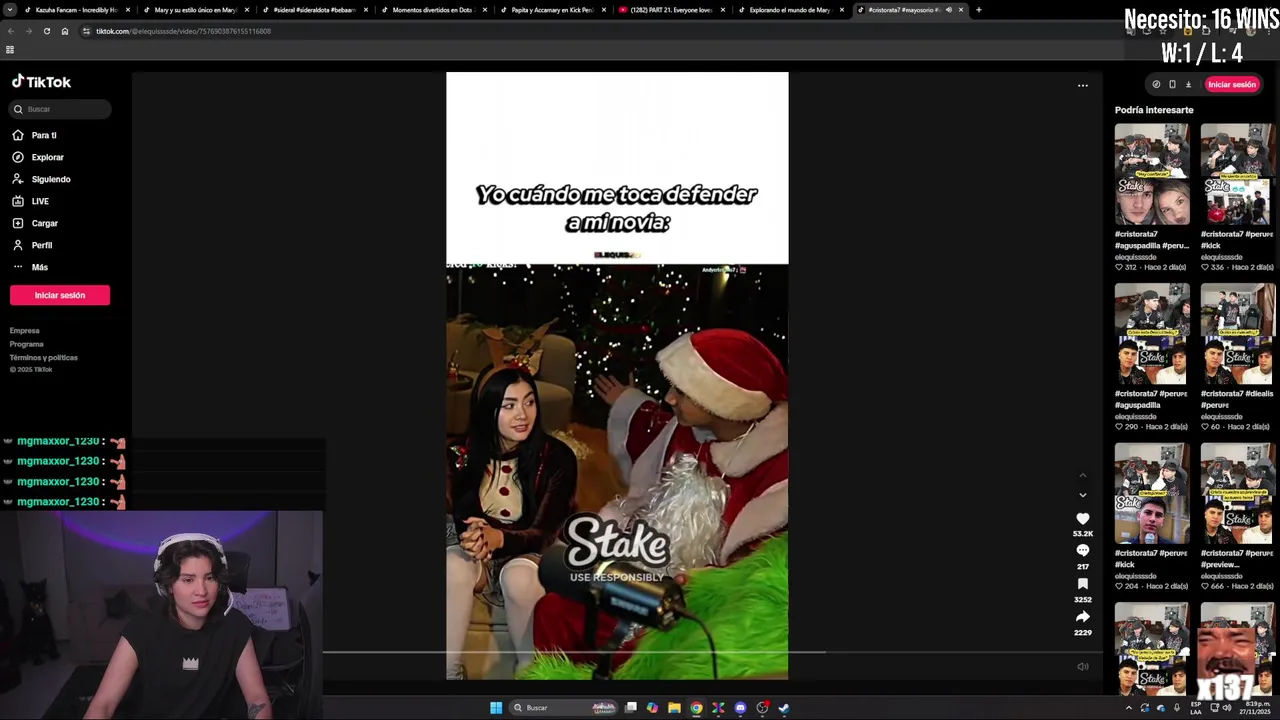This screenshot has height=720, width=1280.
Task: Share the video (2229 shares)
Action: tap(1082, 617)
